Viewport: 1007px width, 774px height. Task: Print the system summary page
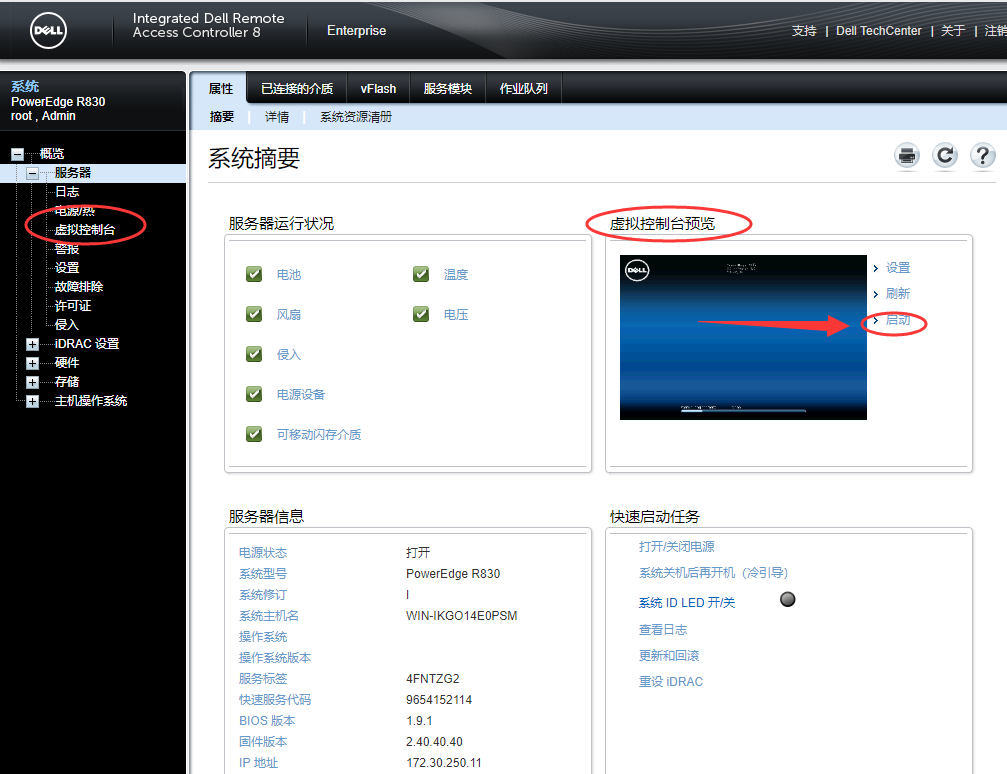coord(907,155)
